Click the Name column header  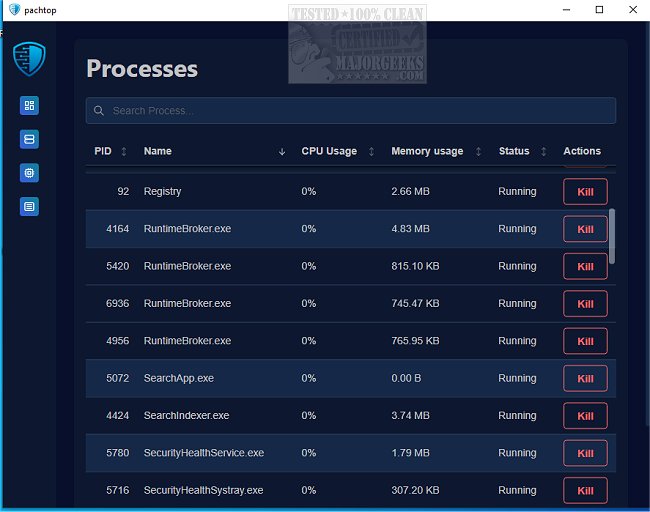(158, 151)
